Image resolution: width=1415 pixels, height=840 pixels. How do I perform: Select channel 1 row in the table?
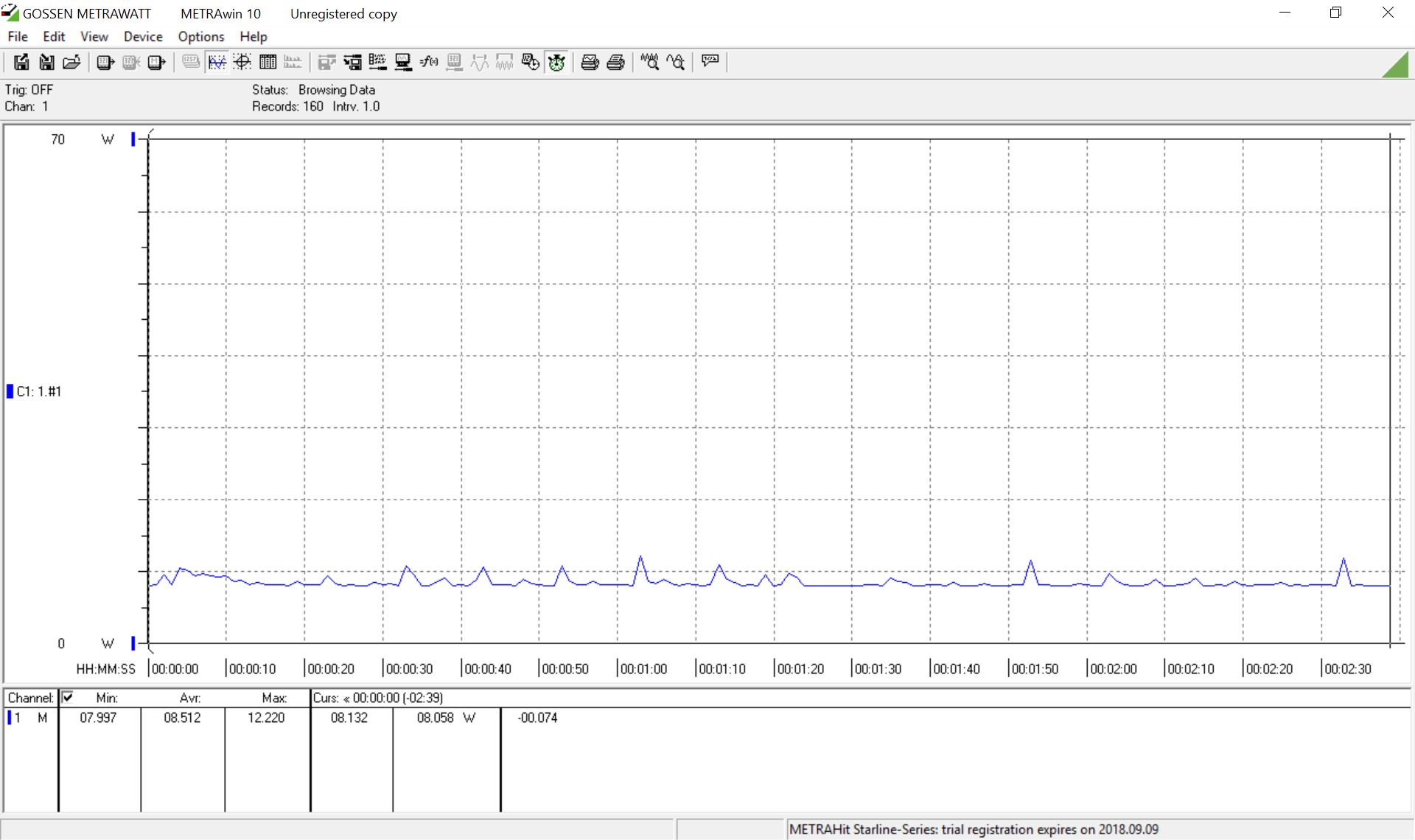29,718
